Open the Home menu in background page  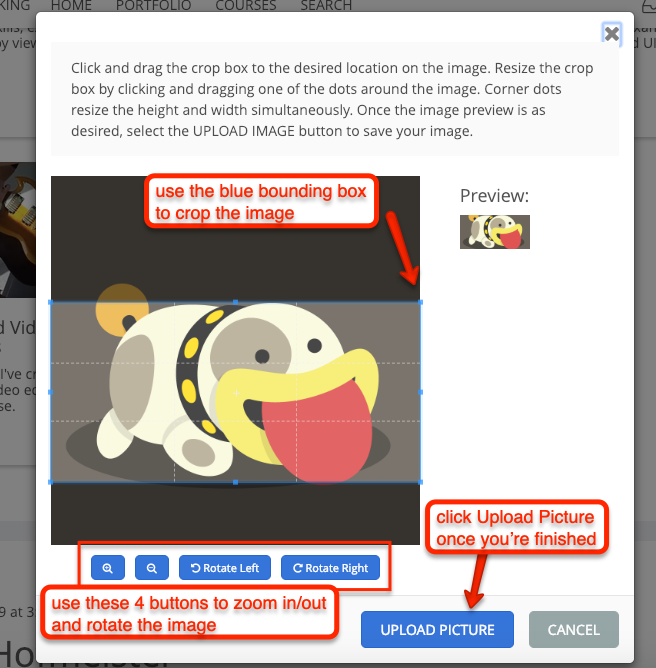coord(71,6)
